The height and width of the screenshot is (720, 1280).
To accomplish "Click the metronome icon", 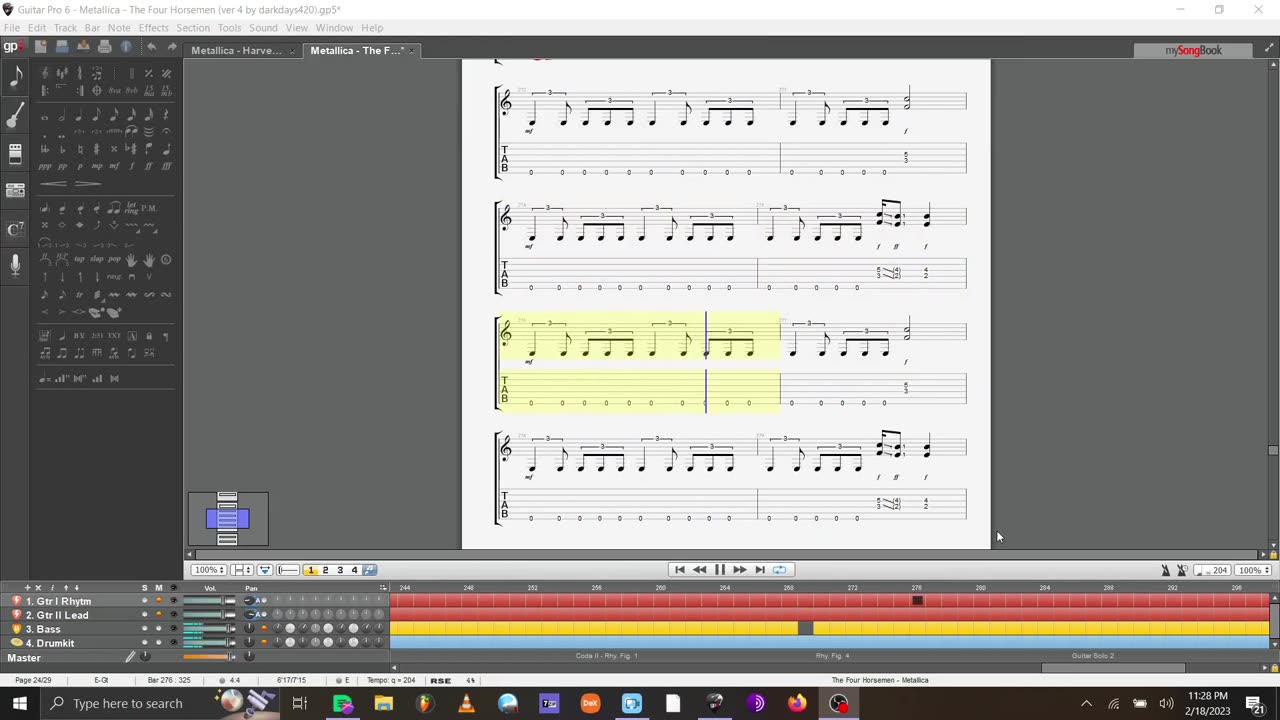I will [x=1165, y=570].
